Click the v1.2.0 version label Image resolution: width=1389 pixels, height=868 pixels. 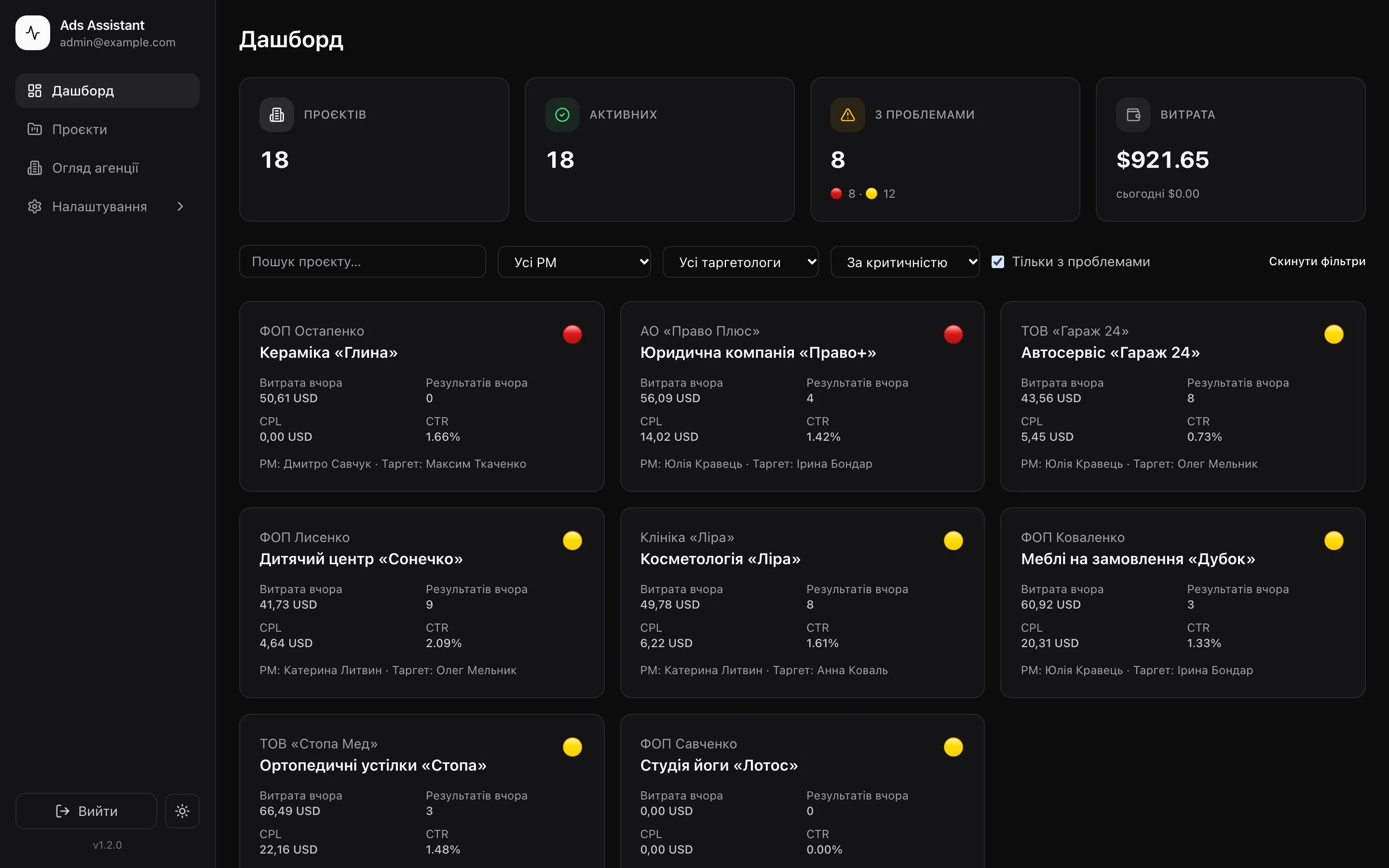[108, 845]
